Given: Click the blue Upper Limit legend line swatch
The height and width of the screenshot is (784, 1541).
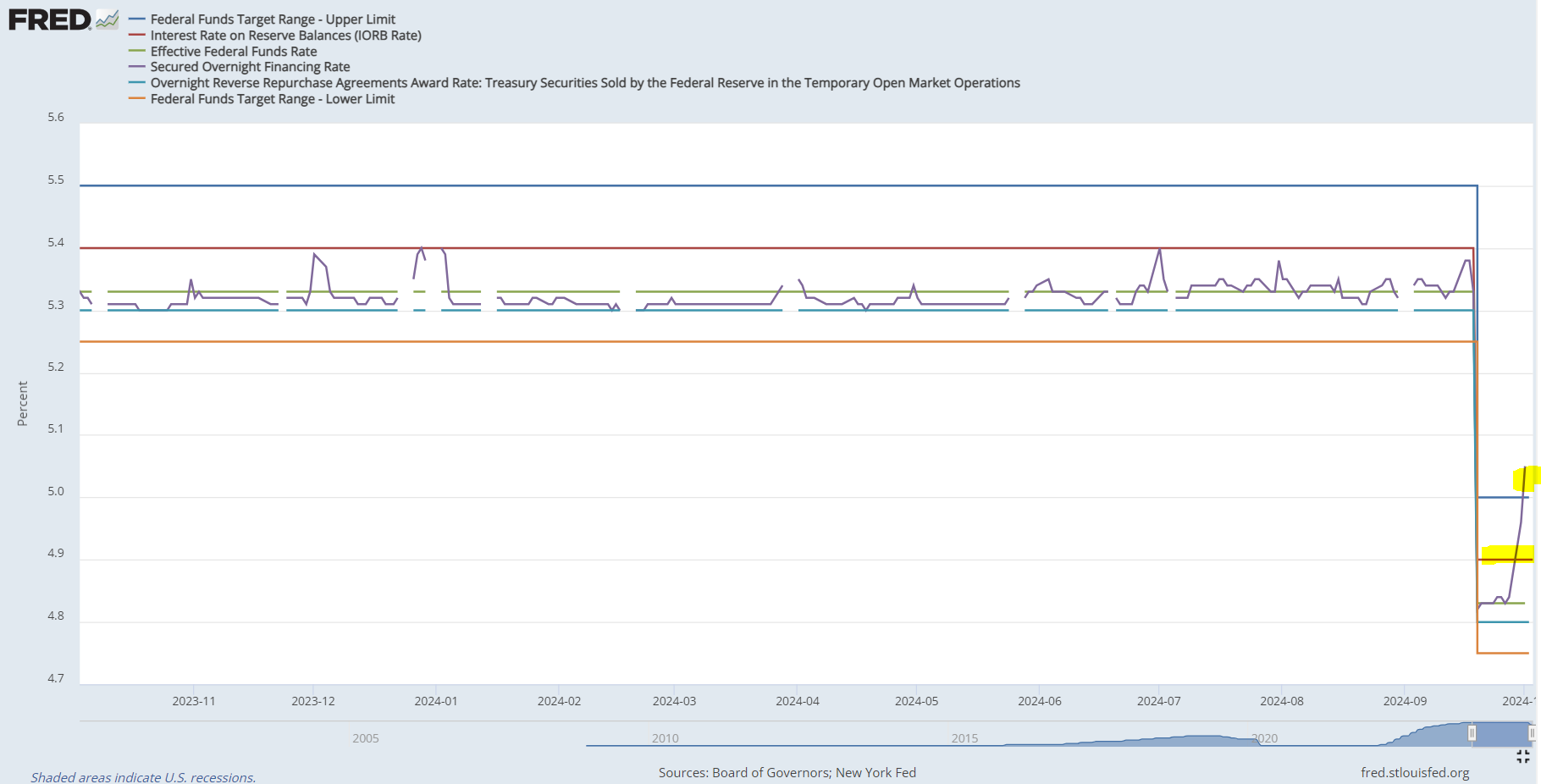Looking at the screenshot, I should click(x=136, y=19).
